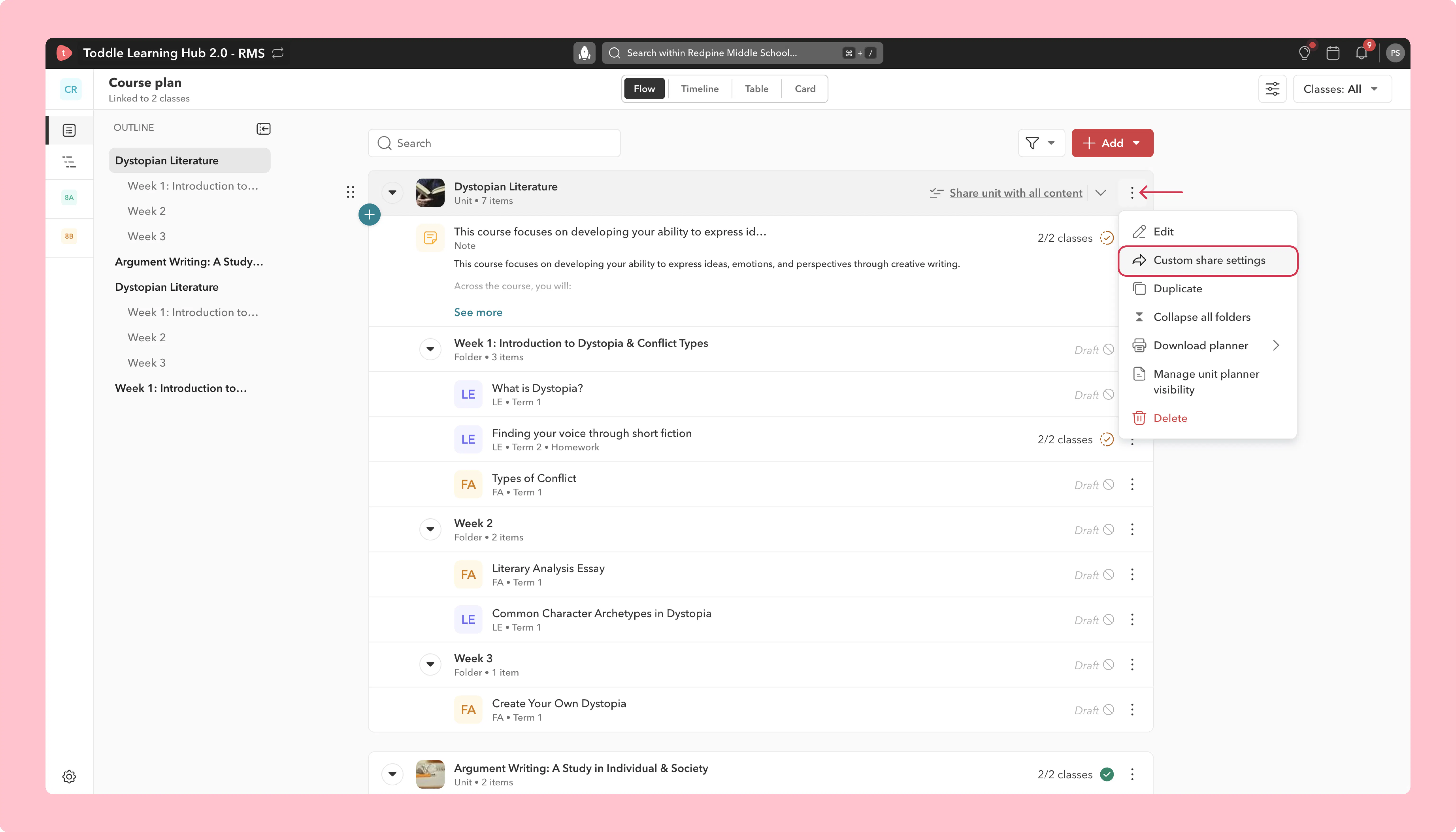Toggle shared status of Argument Writing unit

coord(1107,774)
